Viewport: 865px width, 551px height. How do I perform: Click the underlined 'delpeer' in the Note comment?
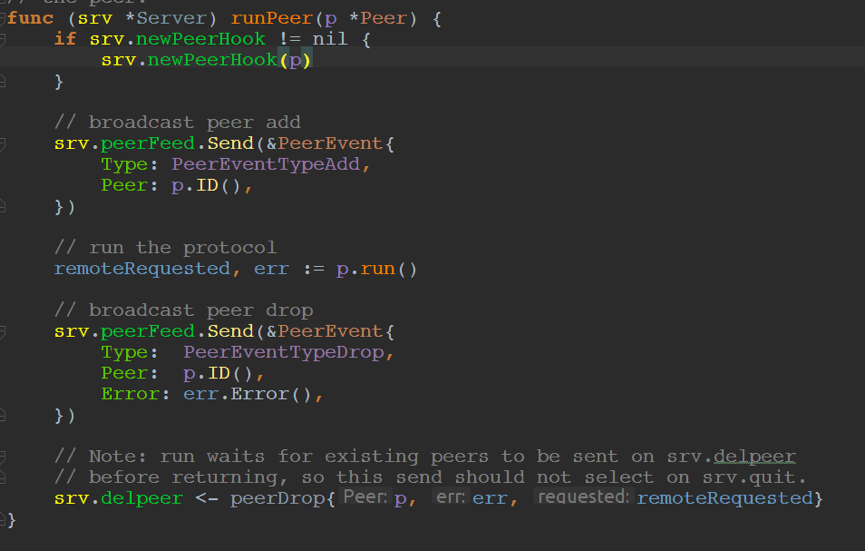click(x=754, y=457)
